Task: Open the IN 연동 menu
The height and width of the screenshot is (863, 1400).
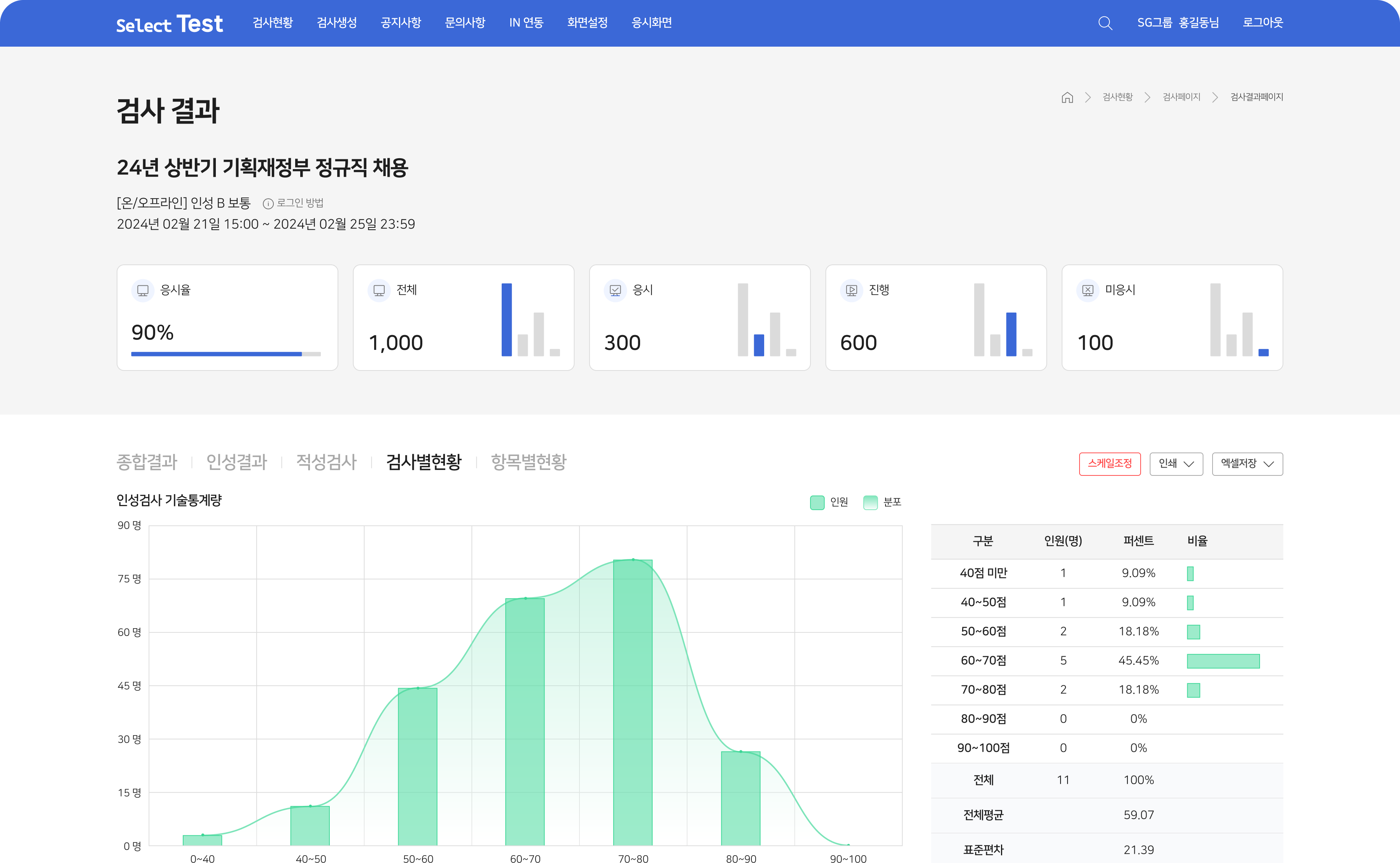Action: 526,23
